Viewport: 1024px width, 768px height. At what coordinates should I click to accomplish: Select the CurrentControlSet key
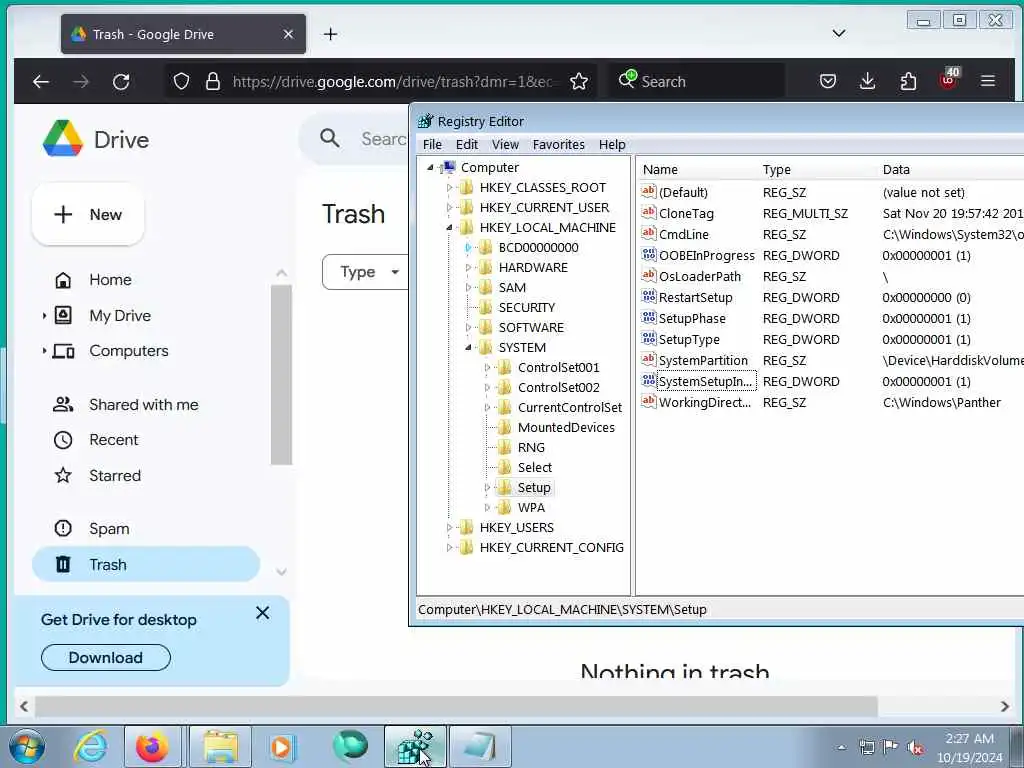coord(569,408)
